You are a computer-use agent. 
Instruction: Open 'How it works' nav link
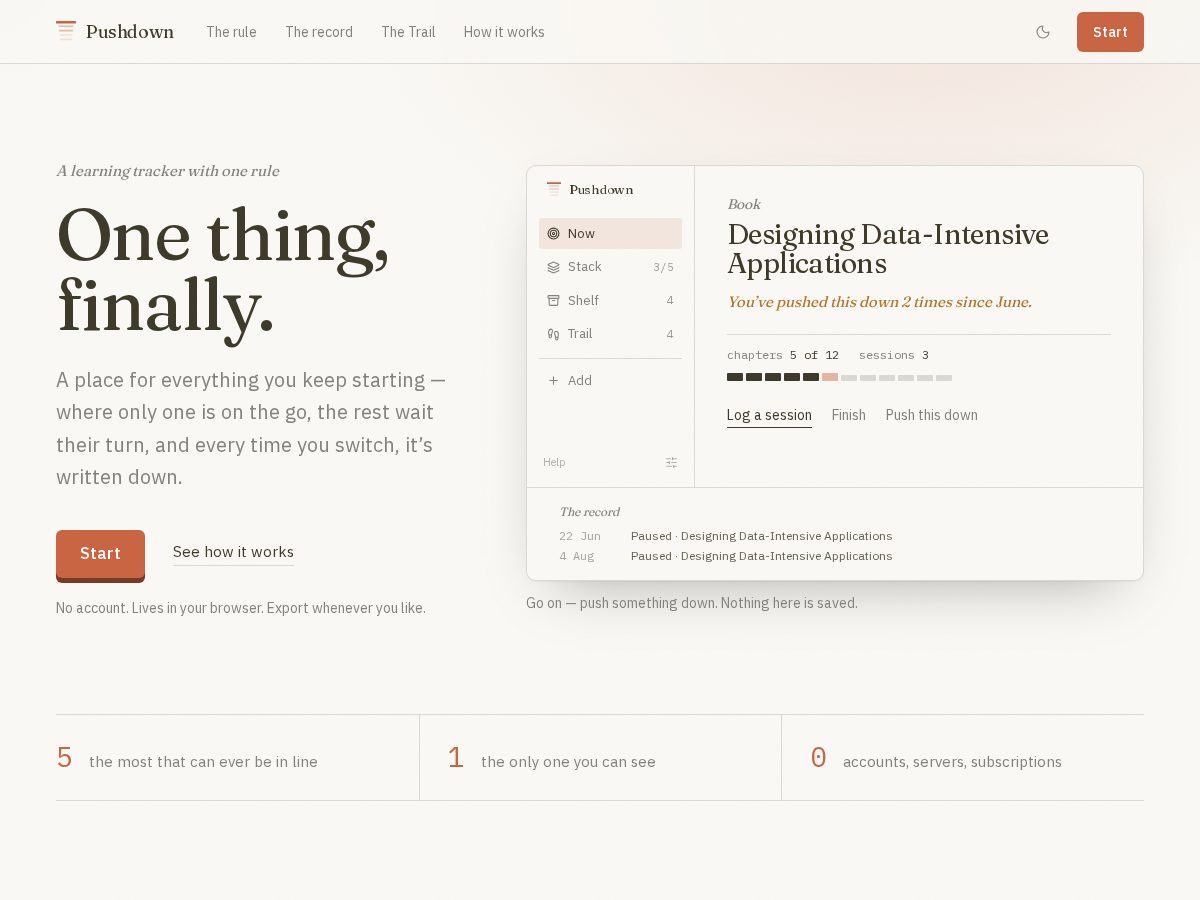click(504, 32)
